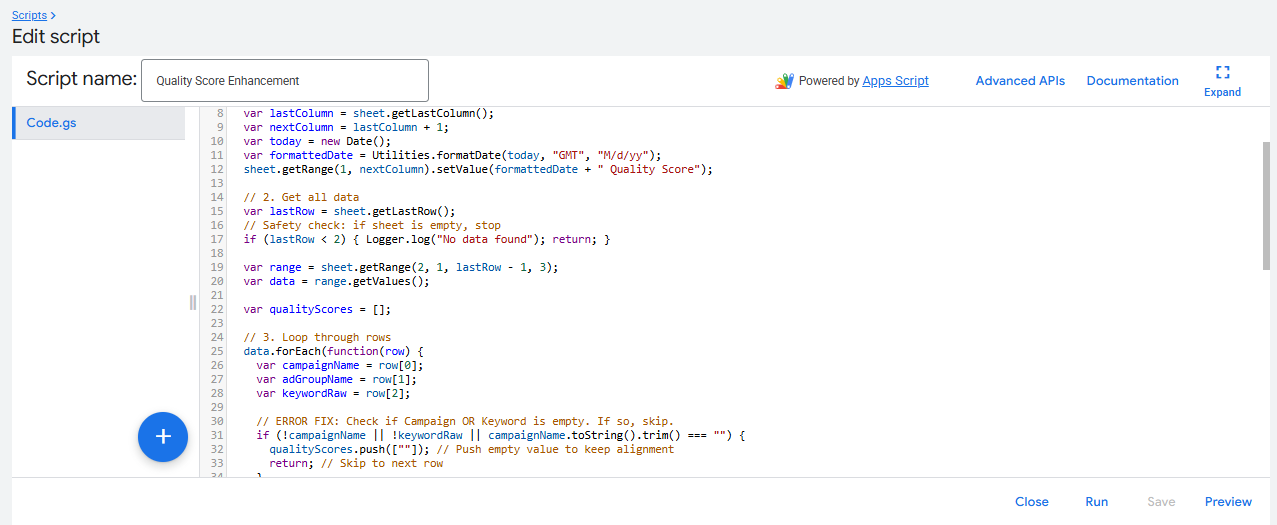Expand the editor with the Expand icon
This screenshot has height=525, width=1277.
(1222, 80)
